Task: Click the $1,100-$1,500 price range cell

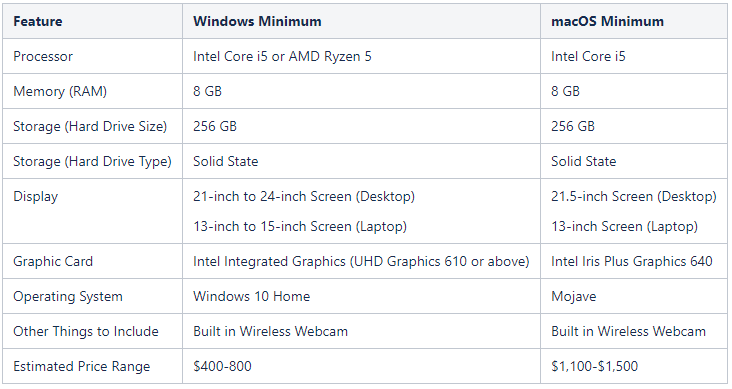Action: coord(634,366)
